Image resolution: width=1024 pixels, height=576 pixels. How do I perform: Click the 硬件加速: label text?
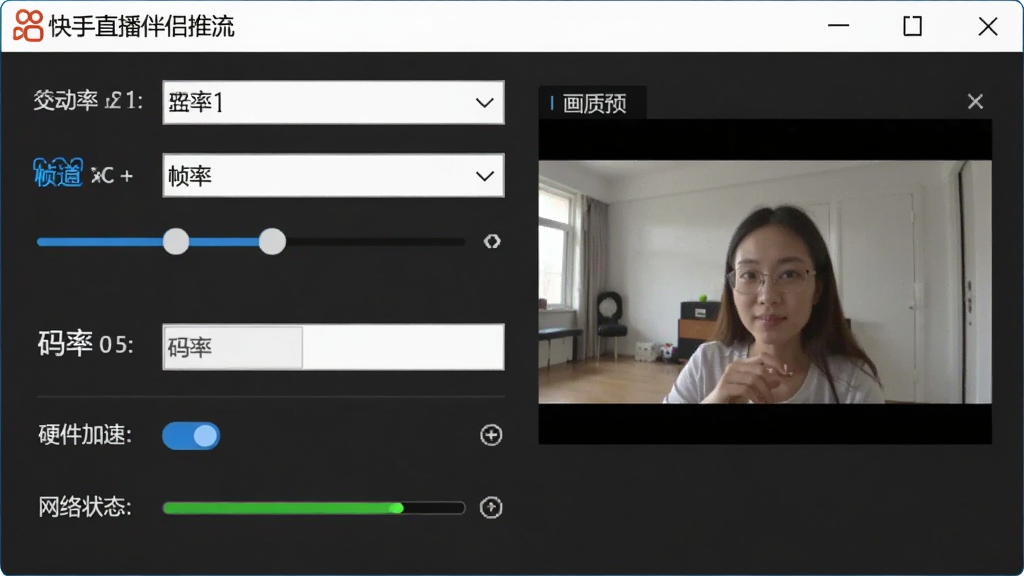tap(85, 434)
